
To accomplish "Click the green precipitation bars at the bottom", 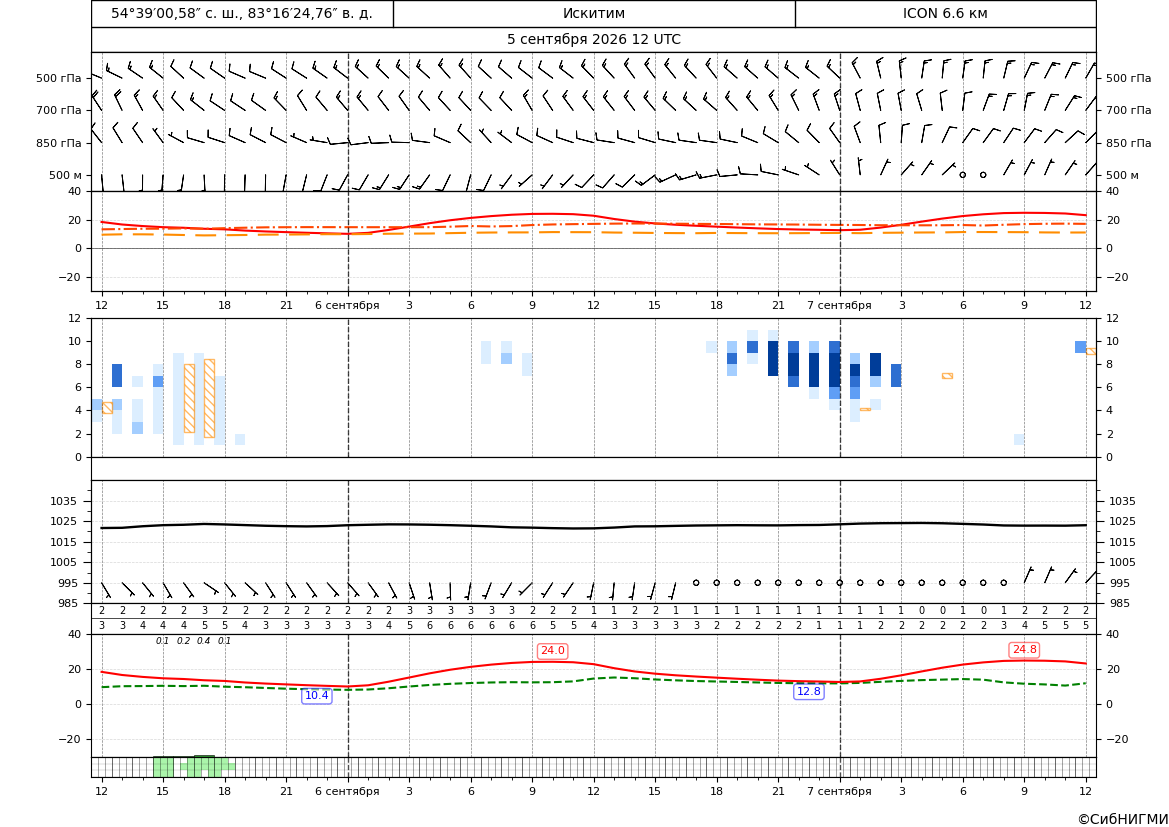I will (195, 767).
